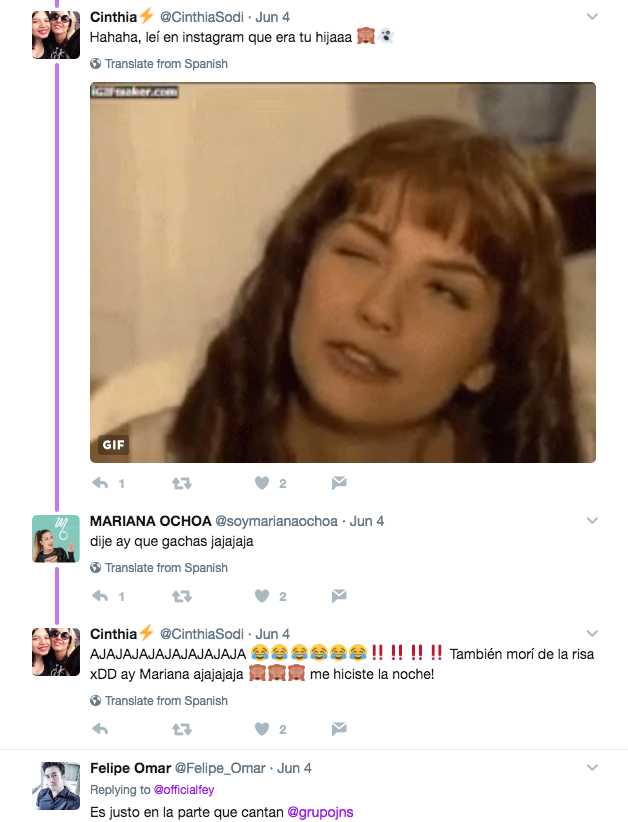The width and height of the screenshot is (628, 822).
Task: Open Felipe Omar's profile picture
Action: pyautogui.click(x=56, y=786)
